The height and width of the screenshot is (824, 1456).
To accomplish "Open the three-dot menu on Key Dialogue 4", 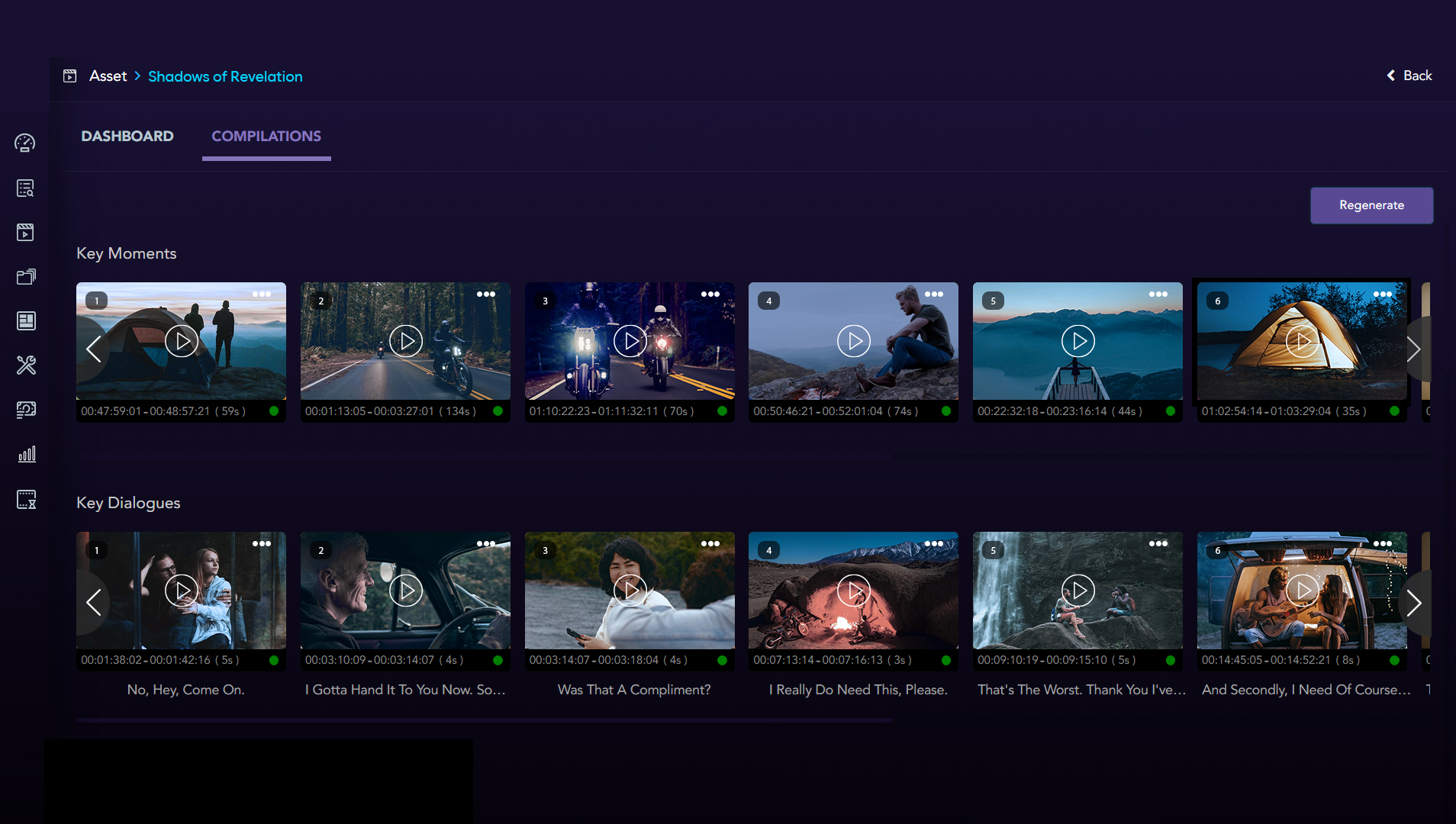I will (x=934, y=544).
